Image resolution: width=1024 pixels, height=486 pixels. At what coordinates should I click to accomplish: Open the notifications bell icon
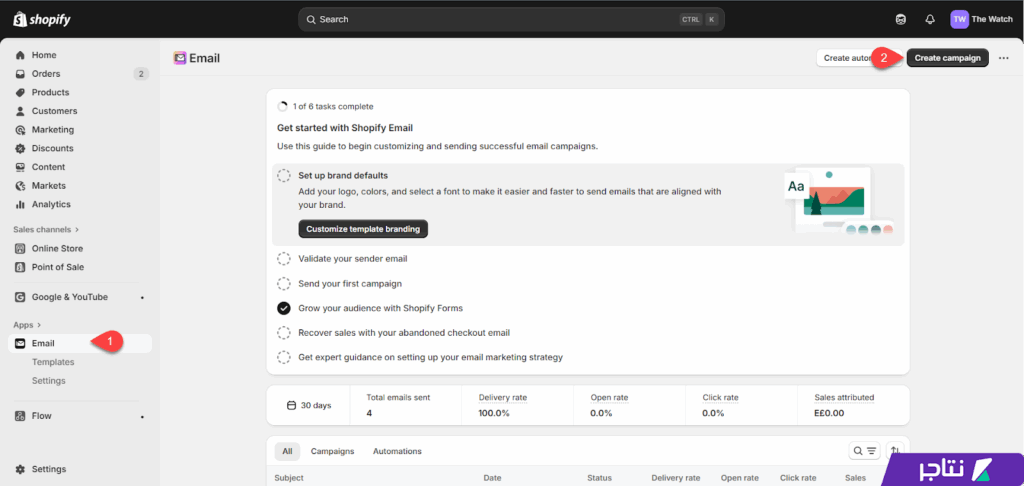[930, 19]
